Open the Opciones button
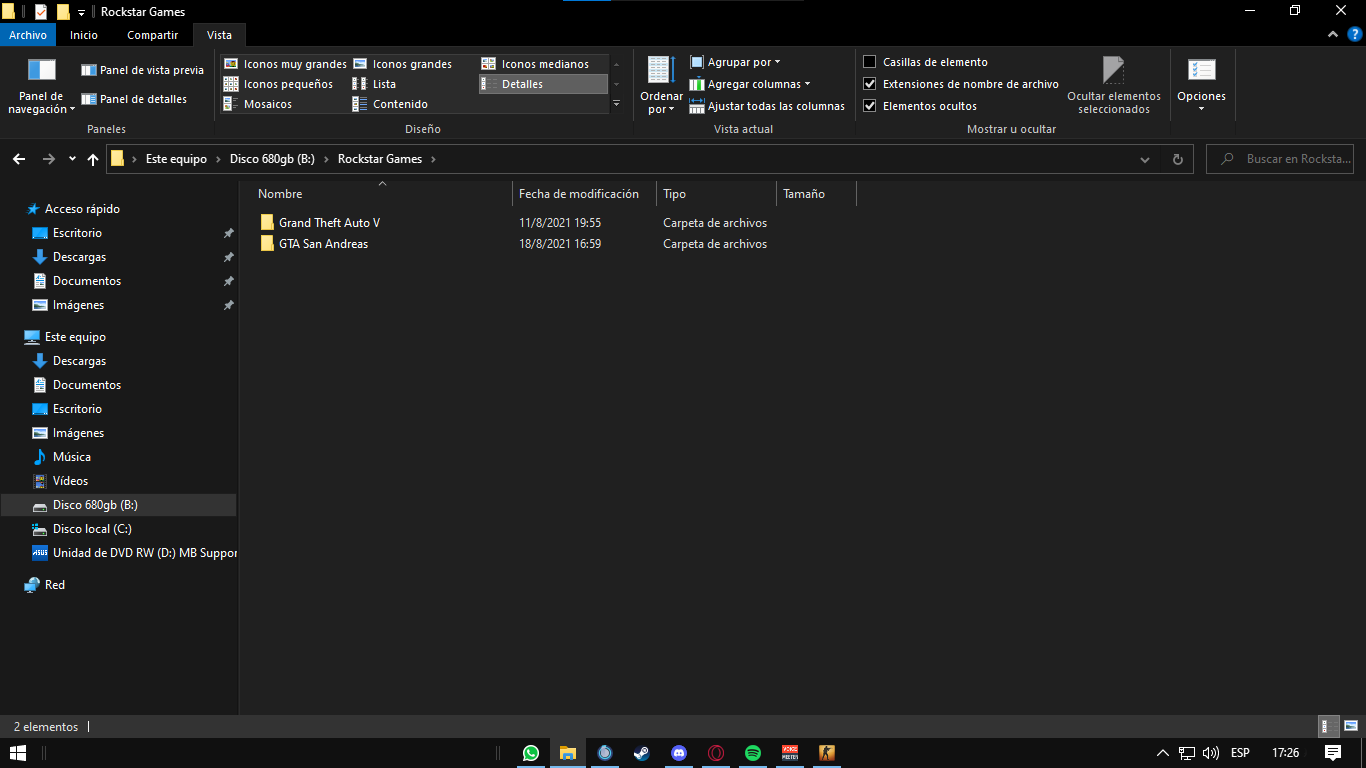Viewport: 1366px width, 768px height. click(1201, 86)
